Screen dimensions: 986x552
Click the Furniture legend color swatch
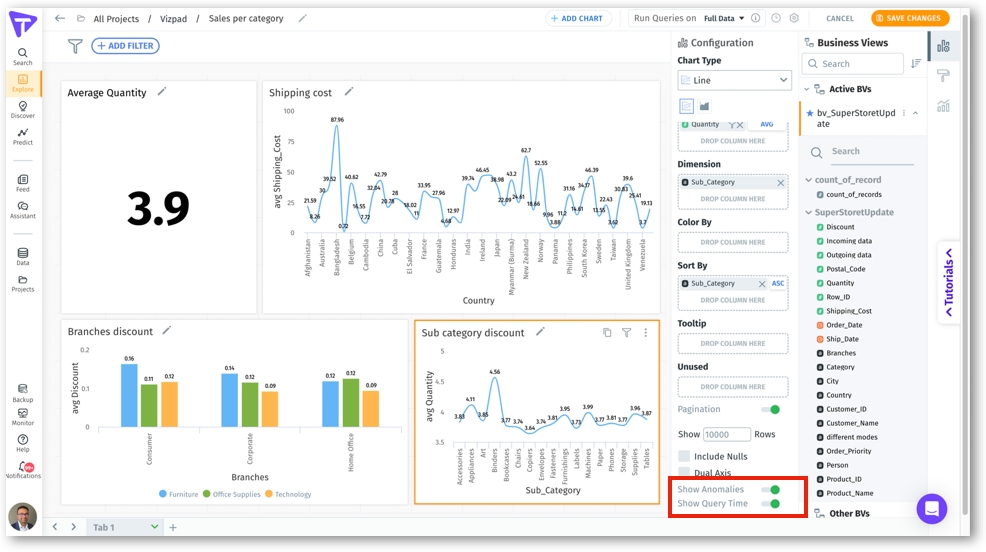pyautogui.click(x=164, y=494)
